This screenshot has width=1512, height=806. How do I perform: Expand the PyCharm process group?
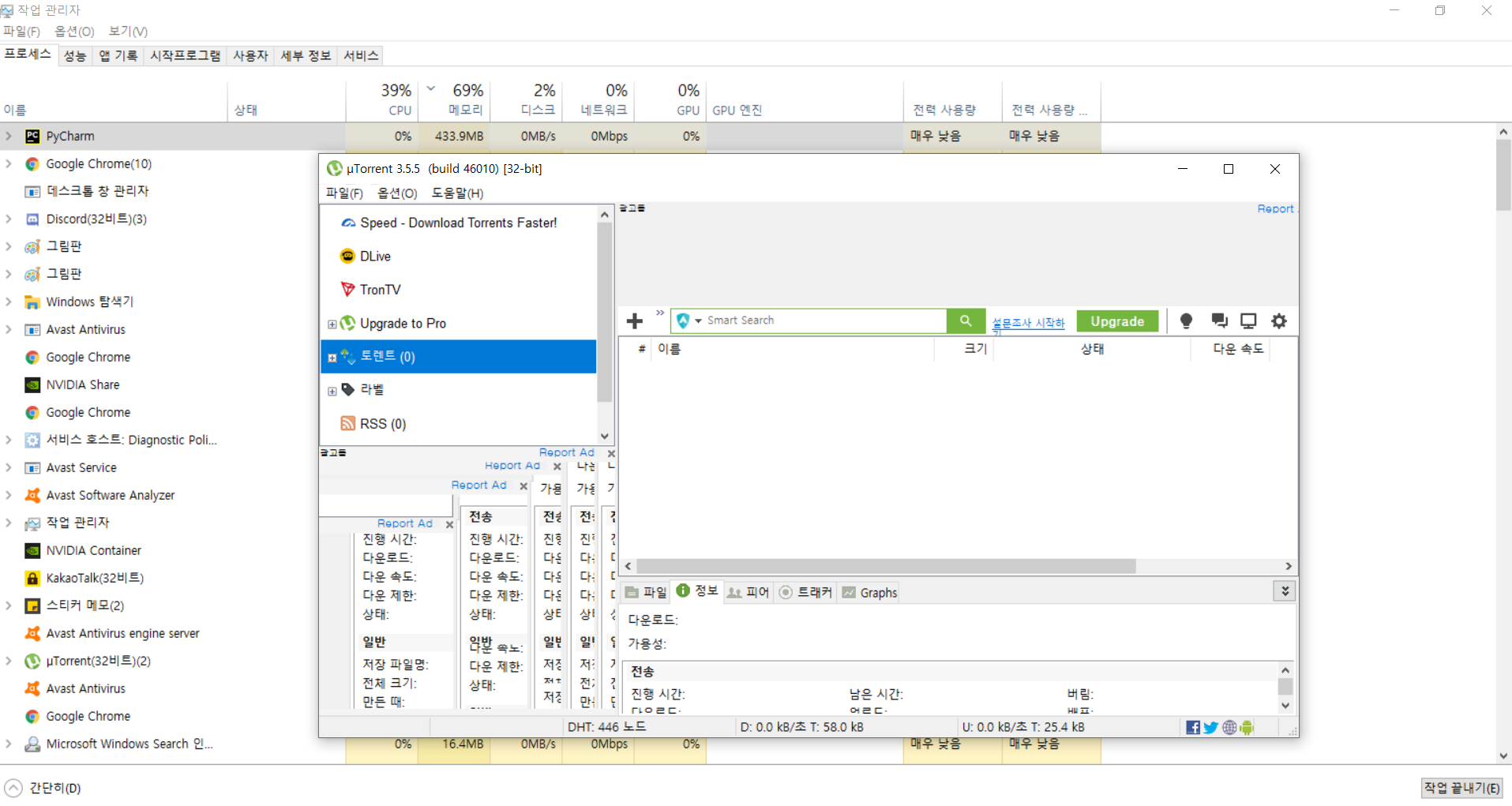pyautogui.click(x=9, y=136)
